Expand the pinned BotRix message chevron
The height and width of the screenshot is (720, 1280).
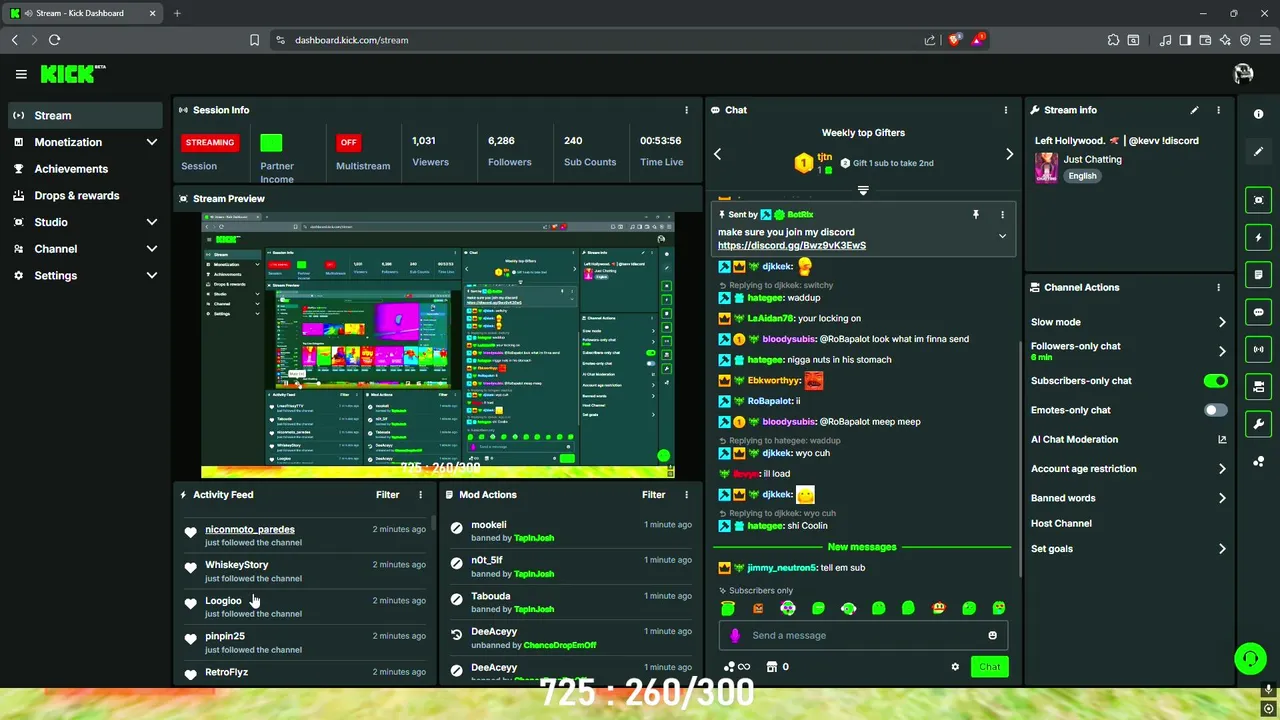coord(1002,236)
